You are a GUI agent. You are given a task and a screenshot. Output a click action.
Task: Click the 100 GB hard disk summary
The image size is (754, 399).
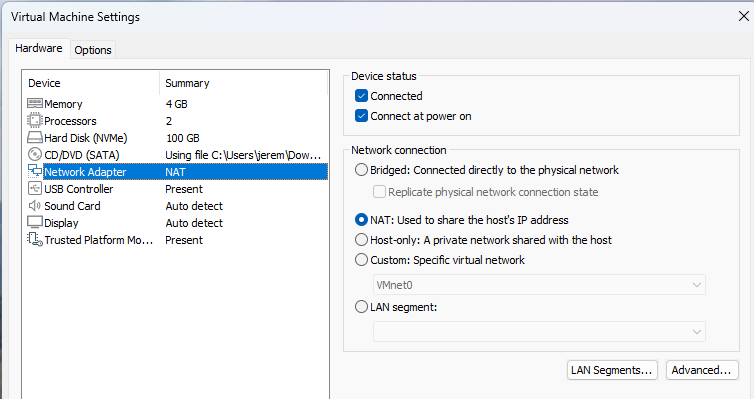pyautogui.click(x=183, y=138)
